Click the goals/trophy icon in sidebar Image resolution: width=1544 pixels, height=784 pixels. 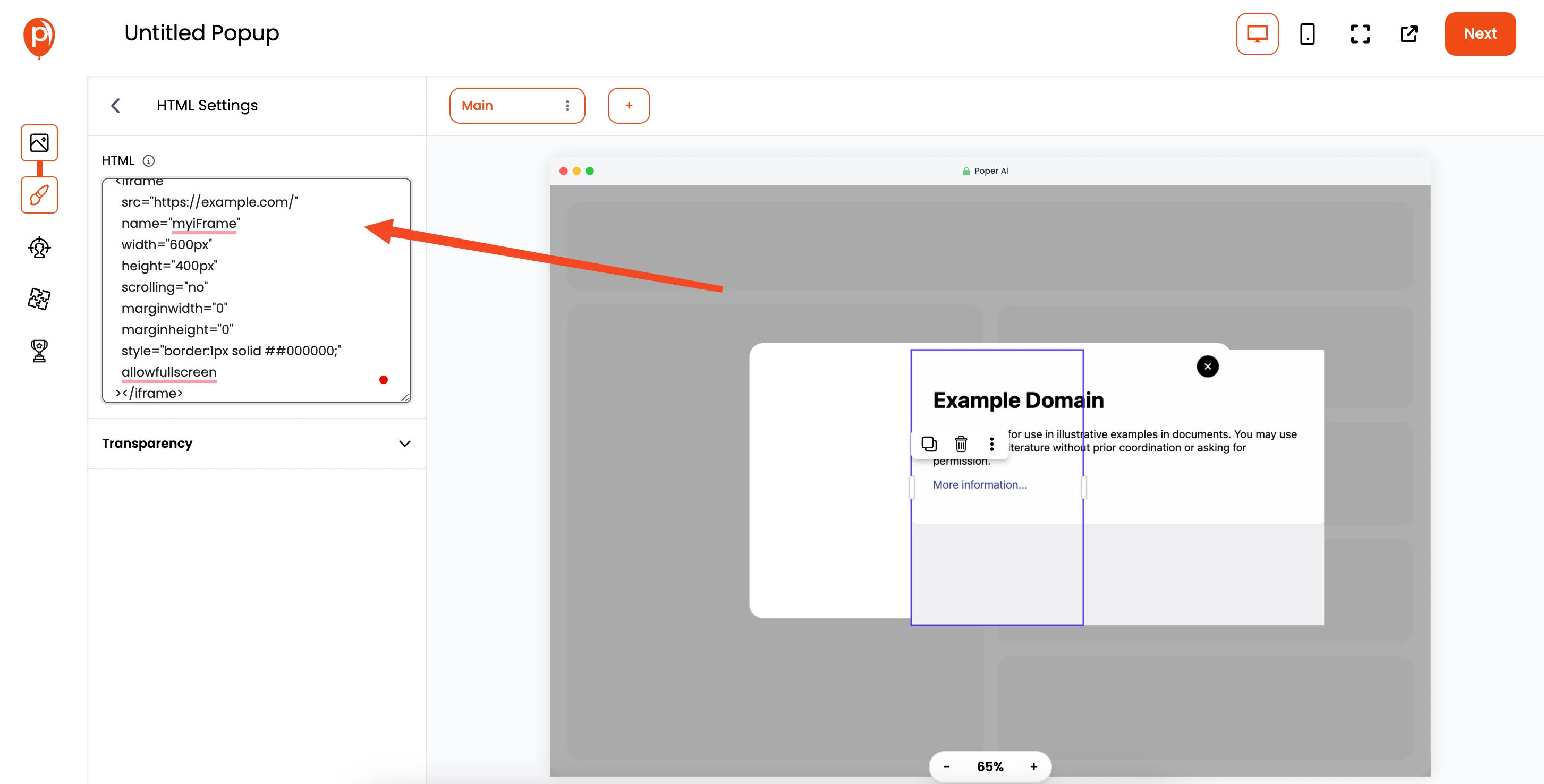[39, 350]
